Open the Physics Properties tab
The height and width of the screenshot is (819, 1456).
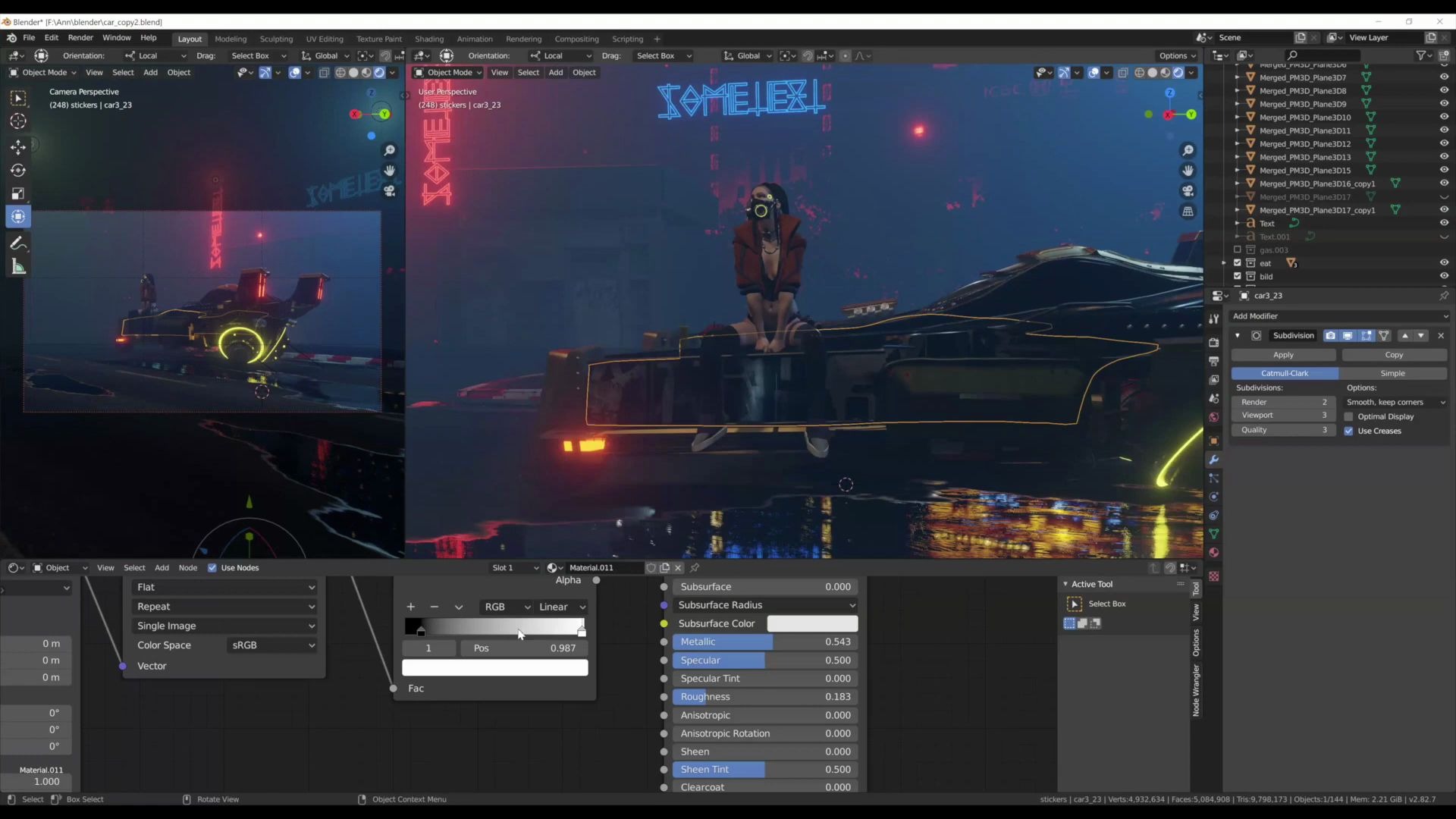(1214, 497)
